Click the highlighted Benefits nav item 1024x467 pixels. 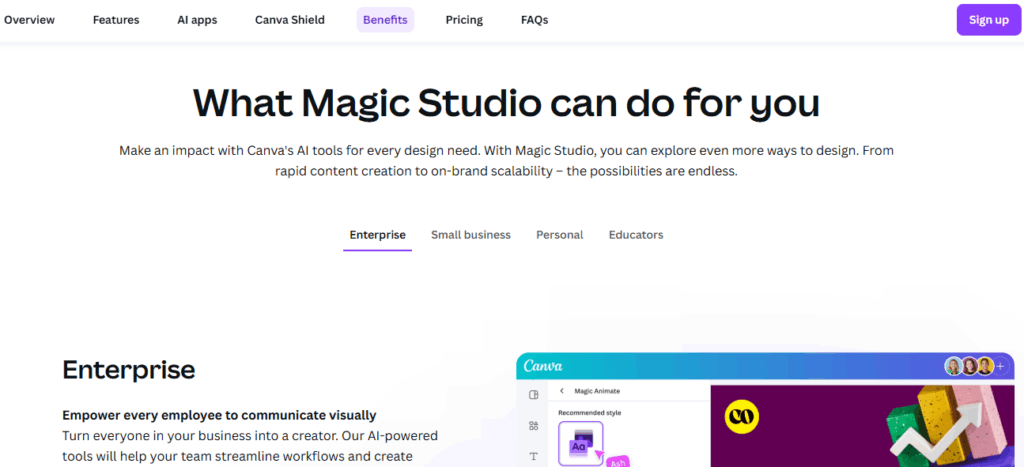click(385, 20)
